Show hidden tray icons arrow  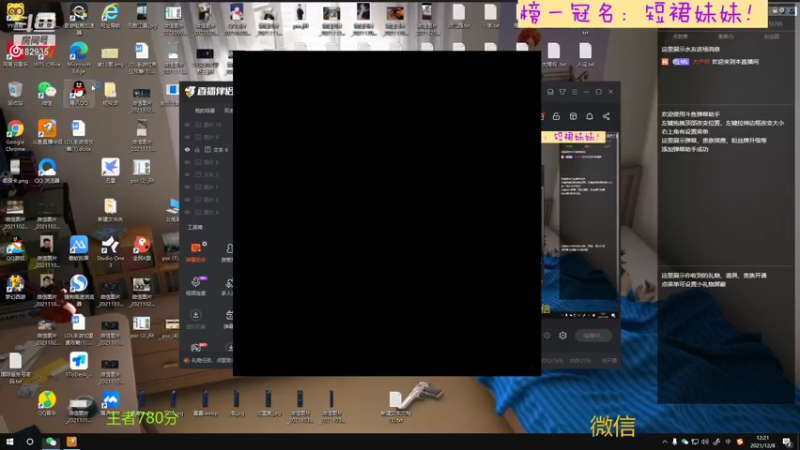tap(664, 442)
